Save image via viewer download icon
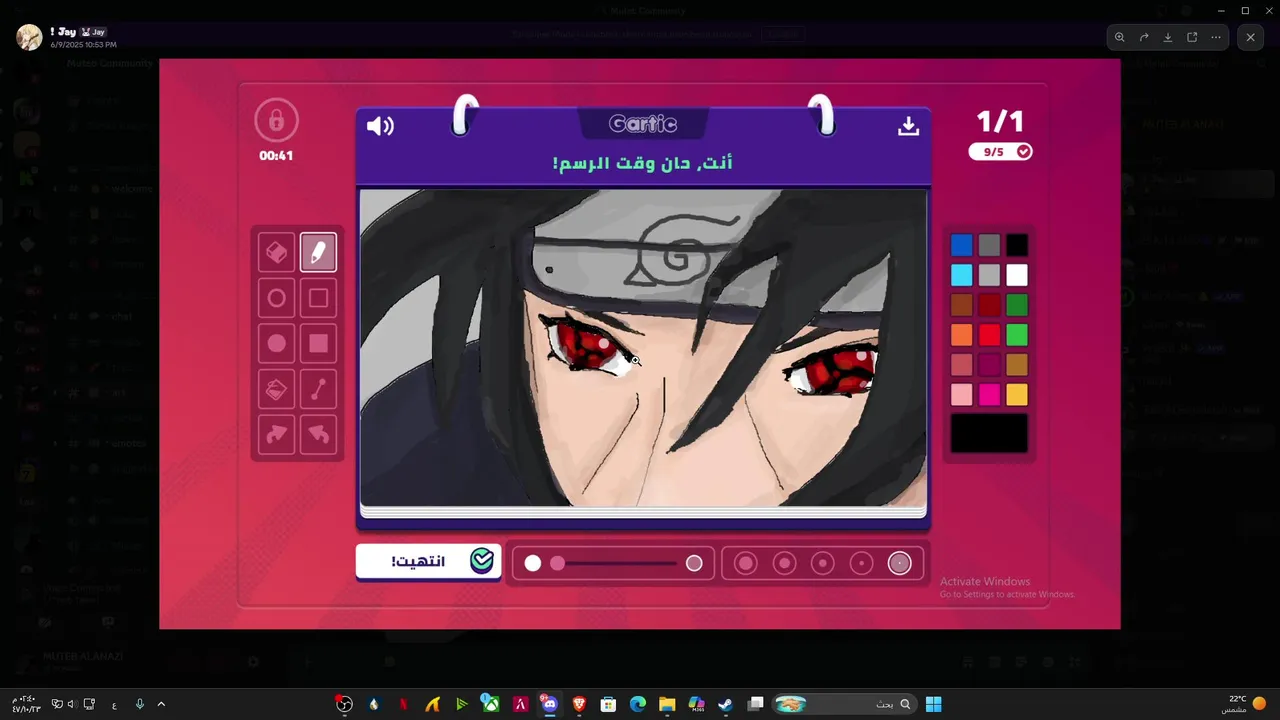This screenshot has height=720, width=1280. (1168, 37)
